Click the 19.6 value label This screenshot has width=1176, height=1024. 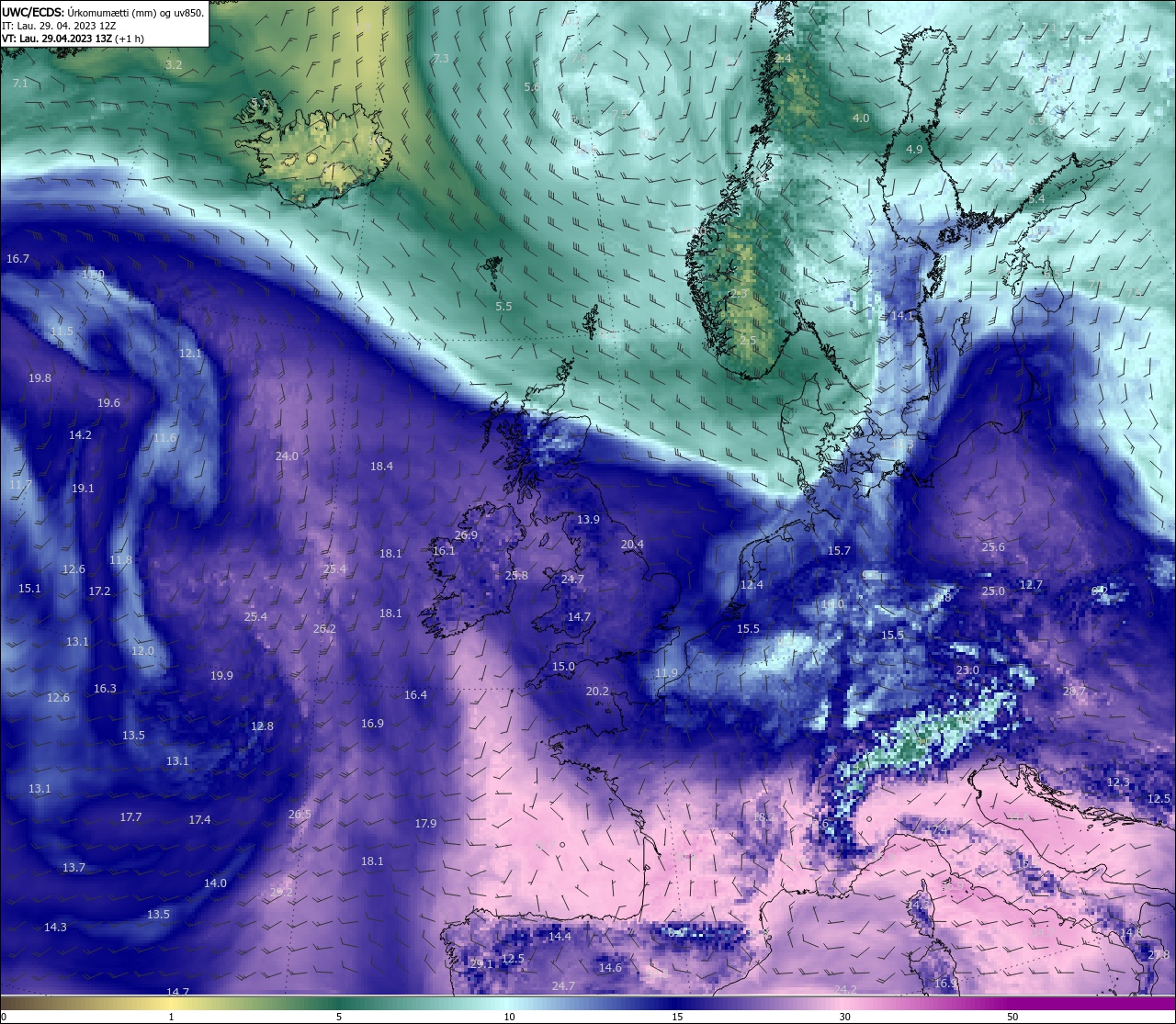[108, 403]
